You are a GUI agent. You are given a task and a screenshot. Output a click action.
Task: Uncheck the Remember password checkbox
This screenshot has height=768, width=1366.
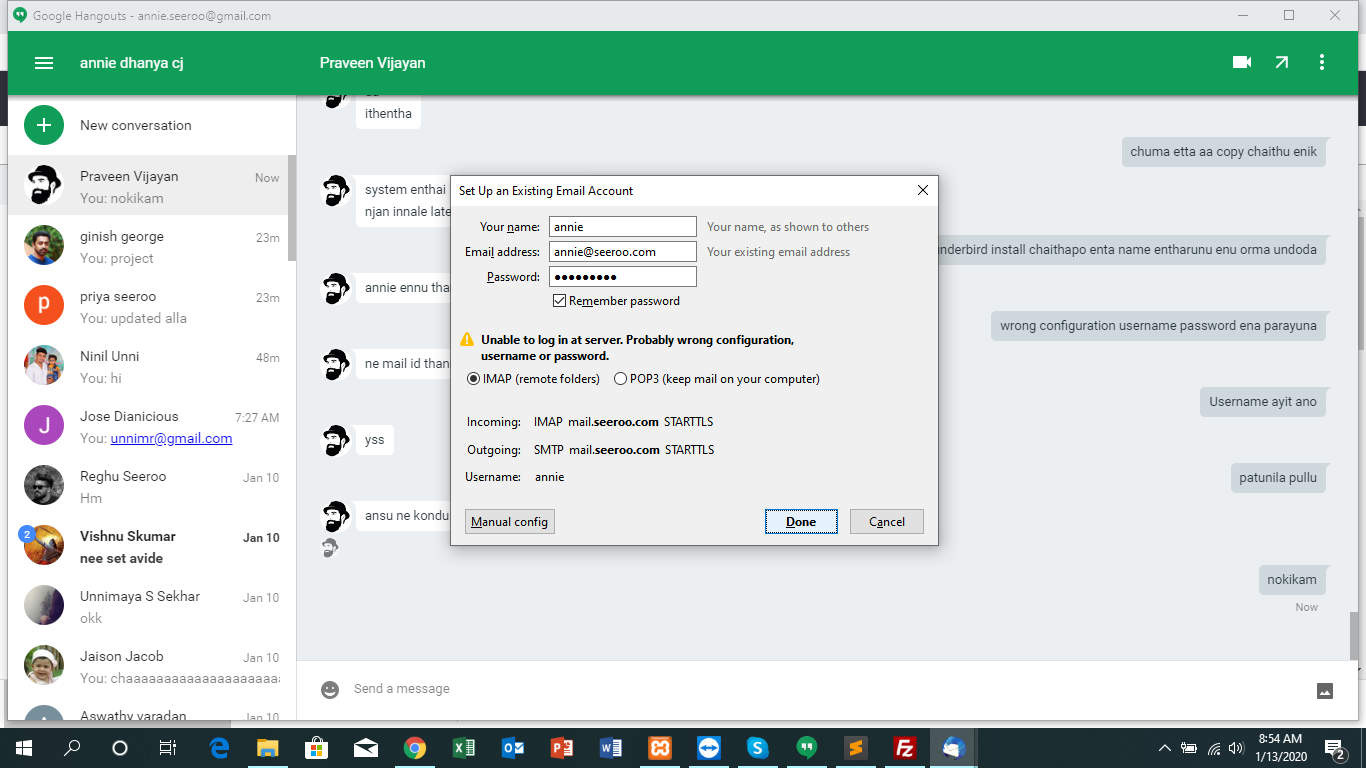click(559, 301)
